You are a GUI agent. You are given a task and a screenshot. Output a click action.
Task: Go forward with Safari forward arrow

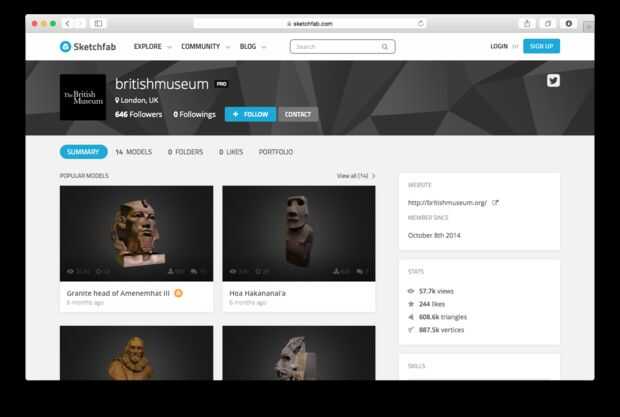click(x=79, y=24)
